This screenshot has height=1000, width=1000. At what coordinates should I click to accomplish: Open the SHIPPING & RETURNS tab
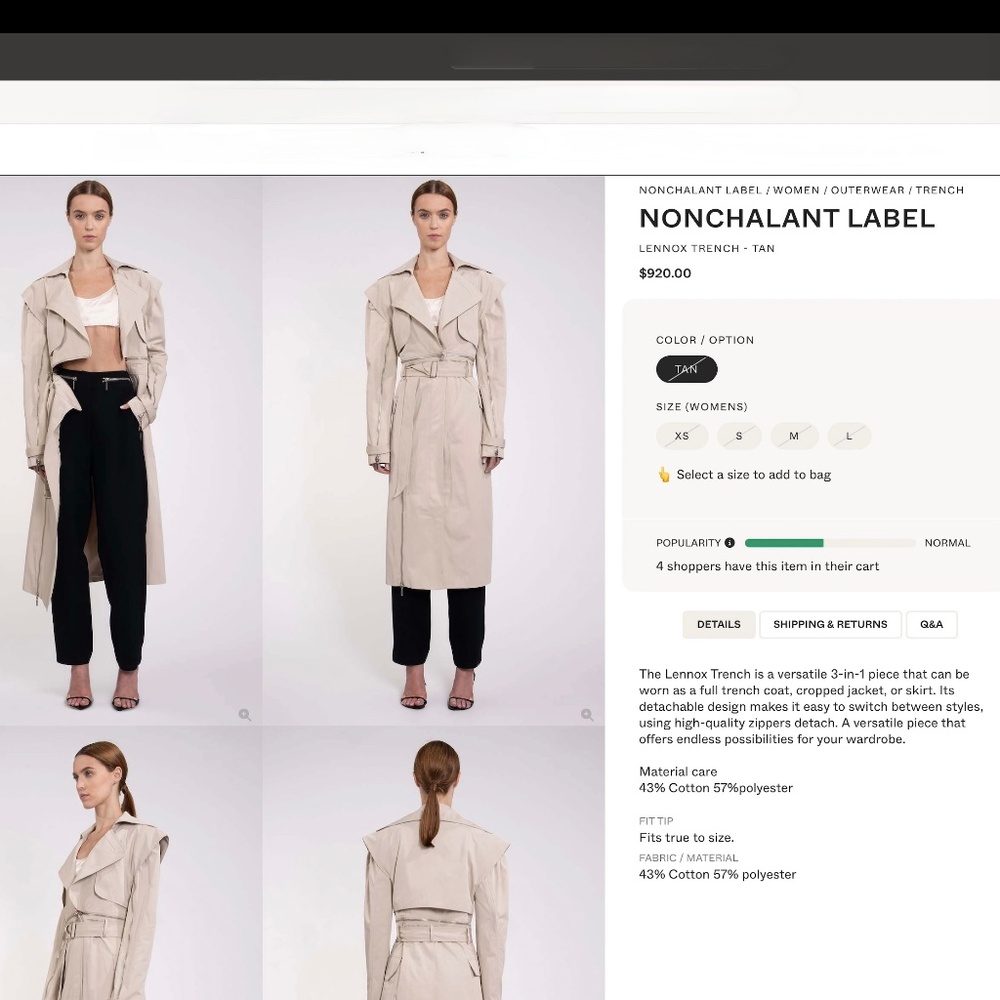830,624
